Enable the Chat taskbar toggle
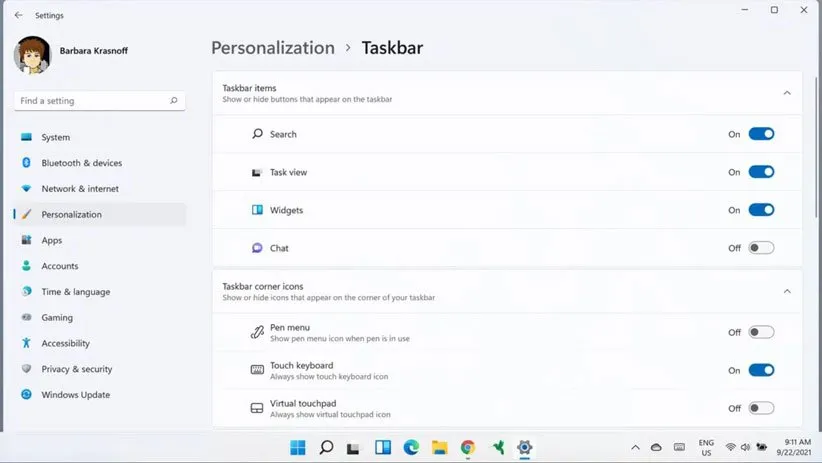 pyautogui.click(x=761, y=248)
